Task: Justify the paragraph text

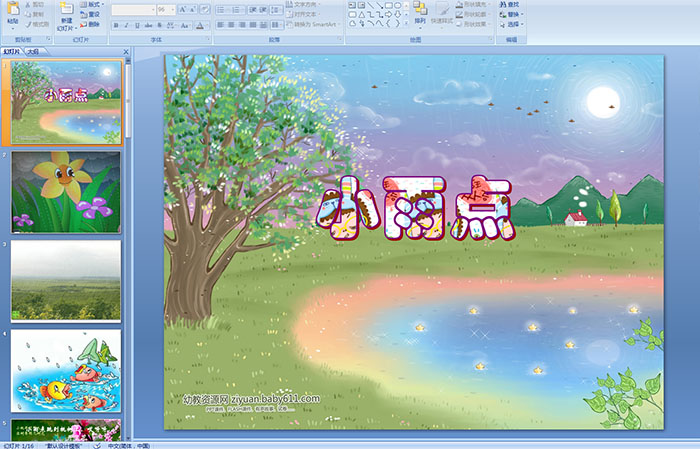Action: click(253, 25)
